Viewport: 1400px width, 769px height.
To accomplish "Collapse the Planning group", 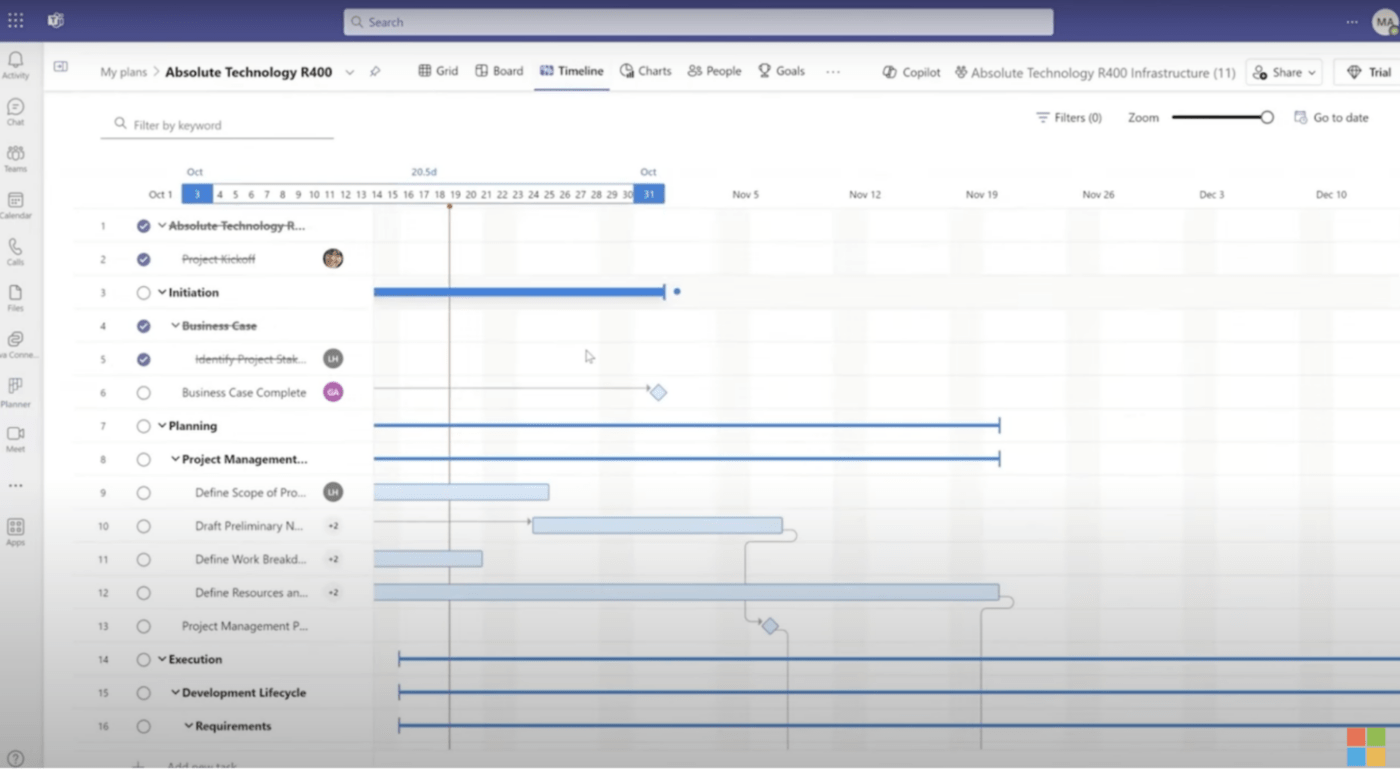I will click(162, 426).
